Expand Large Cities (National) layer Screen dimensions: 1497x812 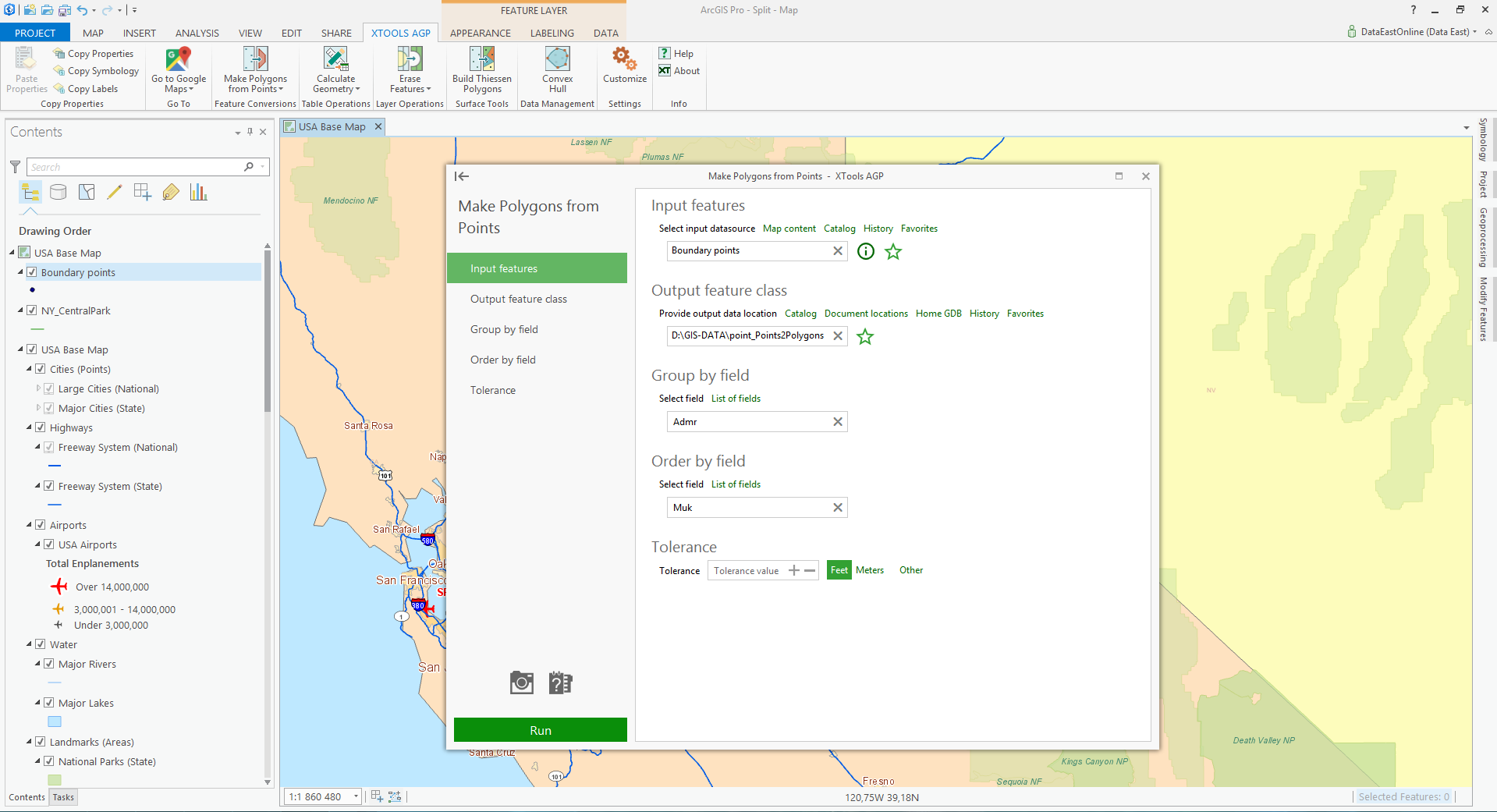point(38,388)
